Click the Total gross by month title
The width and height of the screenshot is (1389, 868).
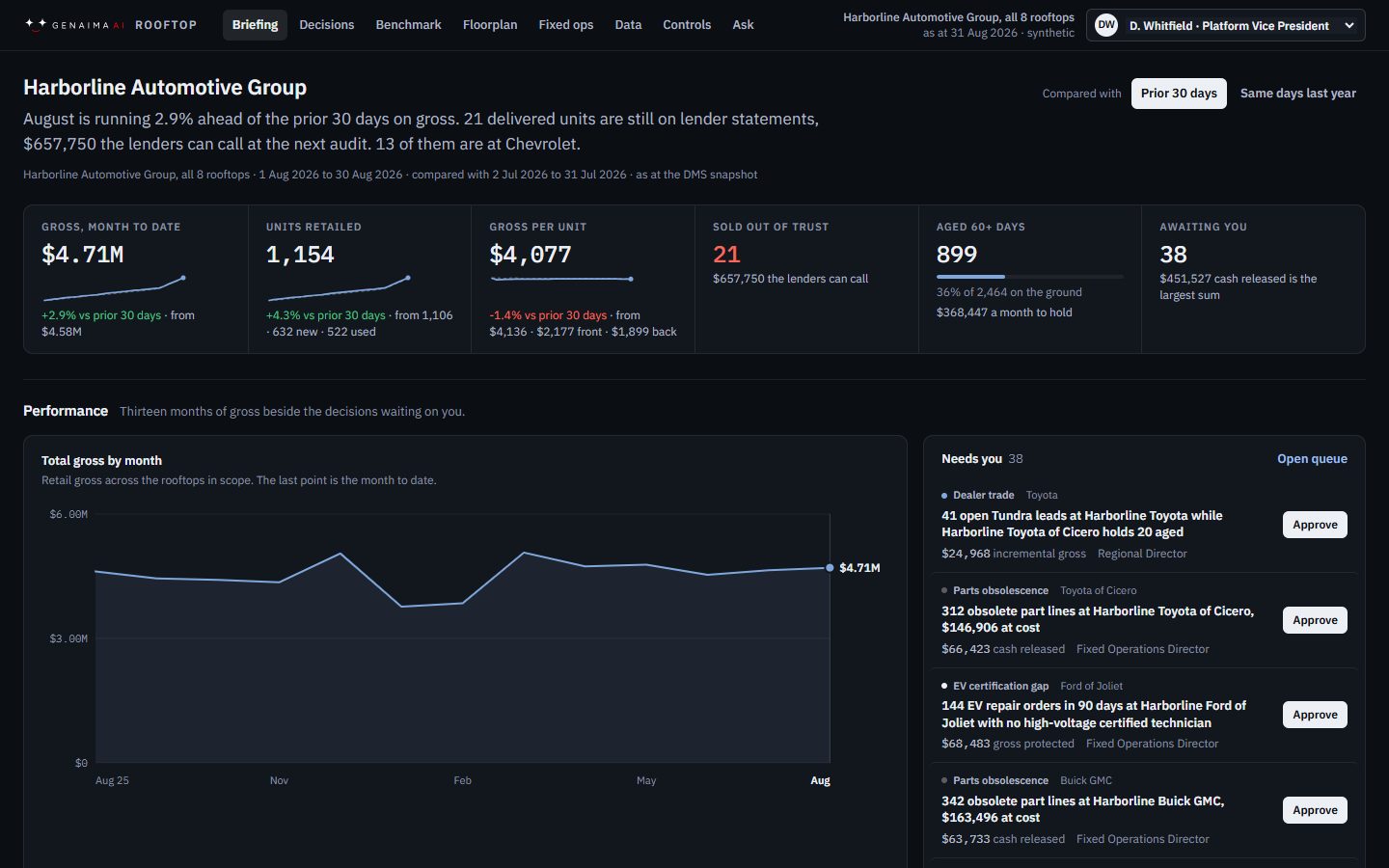point(101,461)
